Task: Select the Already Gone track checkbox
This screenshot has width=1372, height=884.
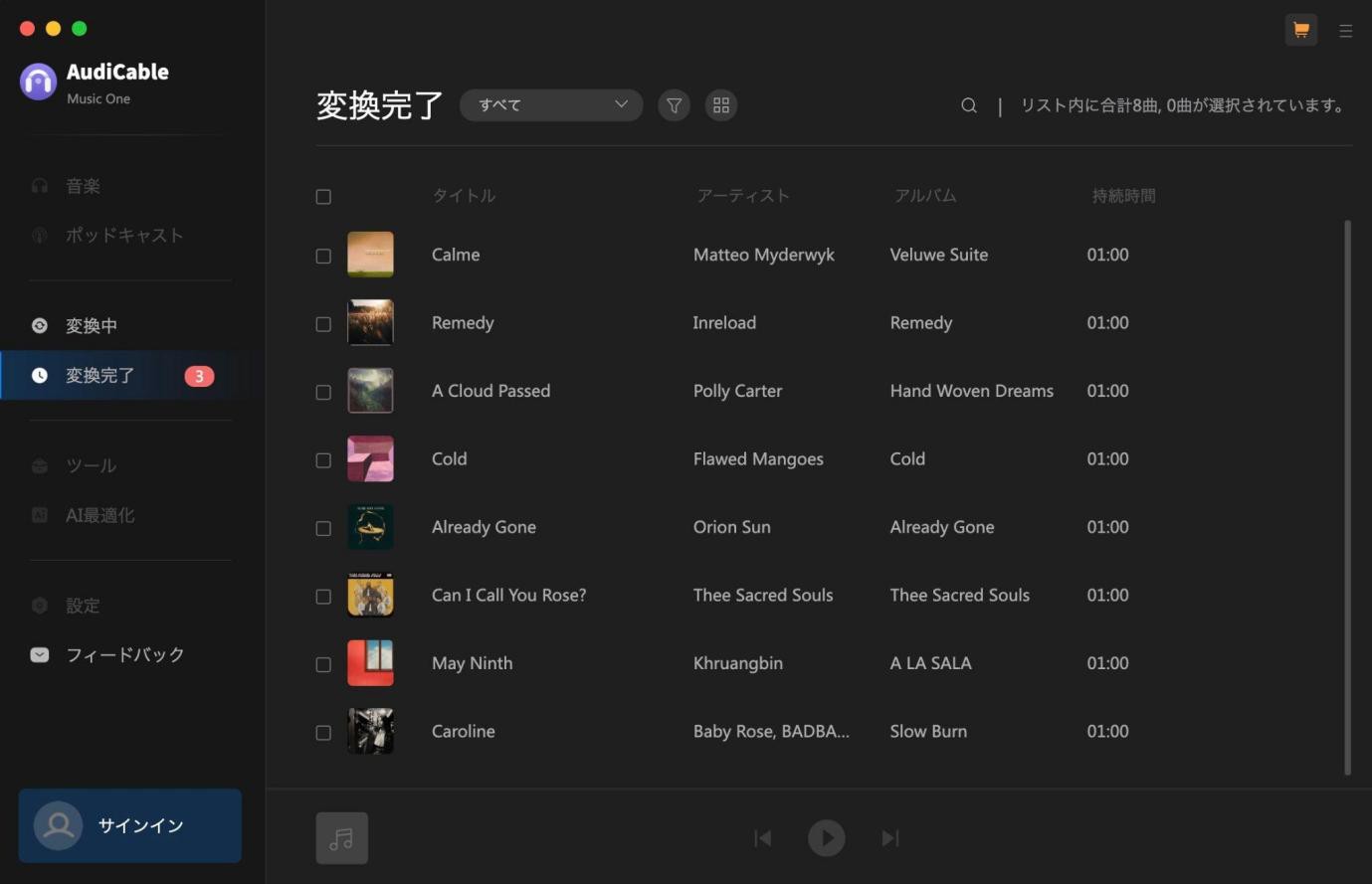Action: [323, 528]
